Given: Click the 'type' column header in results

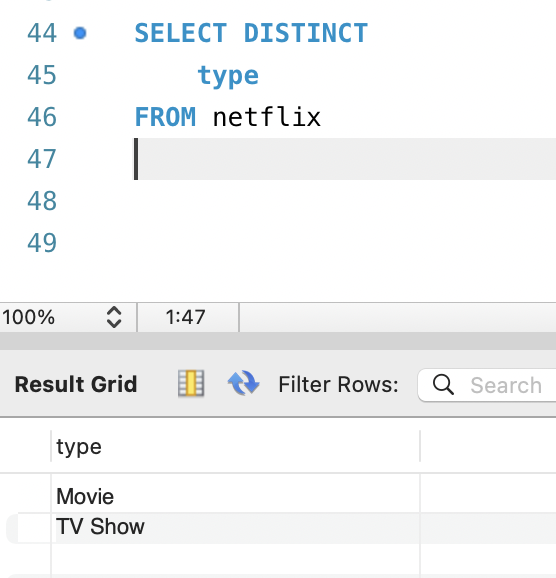Looking at the screenshot, I should pyautogui.click(x=235, y=446).
